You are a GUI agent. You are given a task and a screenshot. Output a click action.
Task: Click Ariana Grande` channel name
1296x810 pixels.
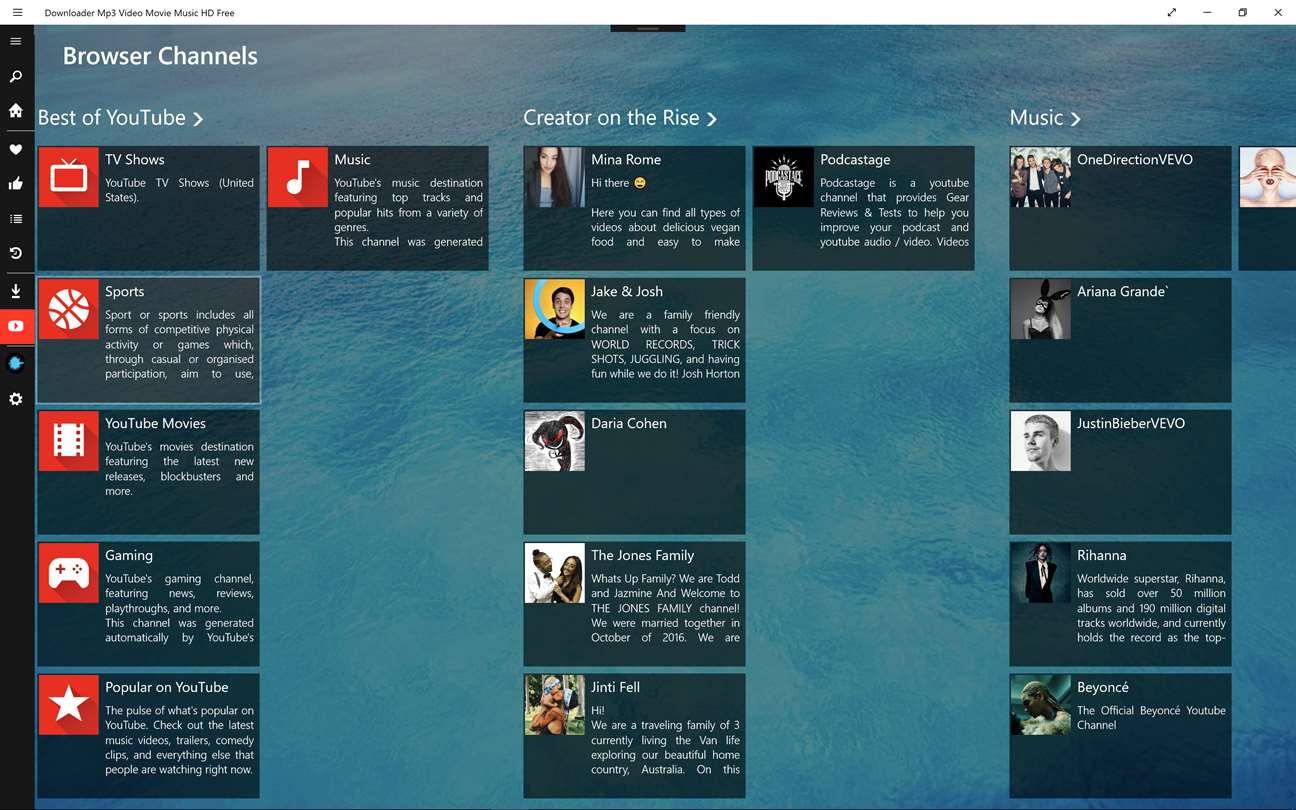[1123, 292]
